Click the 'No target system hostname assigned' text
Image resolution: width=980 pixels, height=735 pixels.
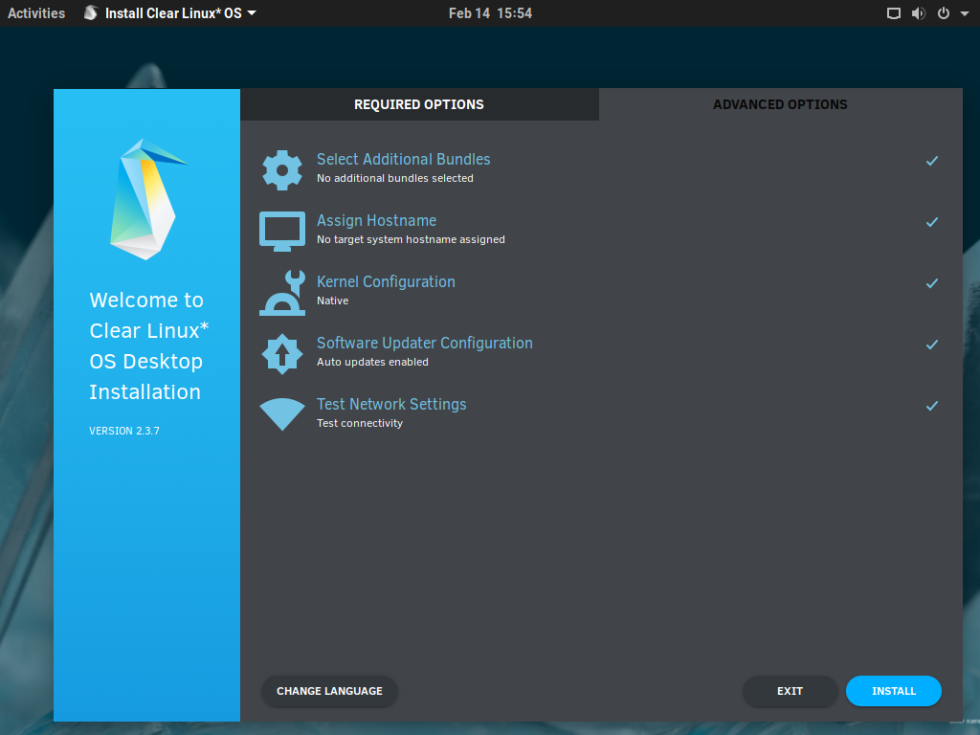411,239
